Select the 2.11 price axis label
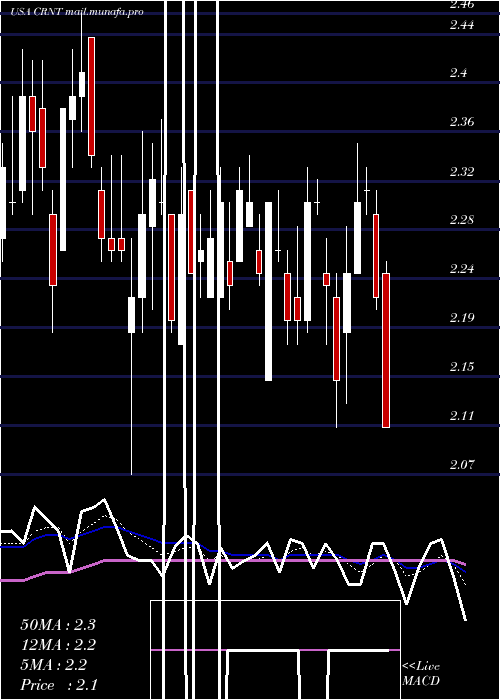Screen dimensions: 500x700 coord(461,416)
